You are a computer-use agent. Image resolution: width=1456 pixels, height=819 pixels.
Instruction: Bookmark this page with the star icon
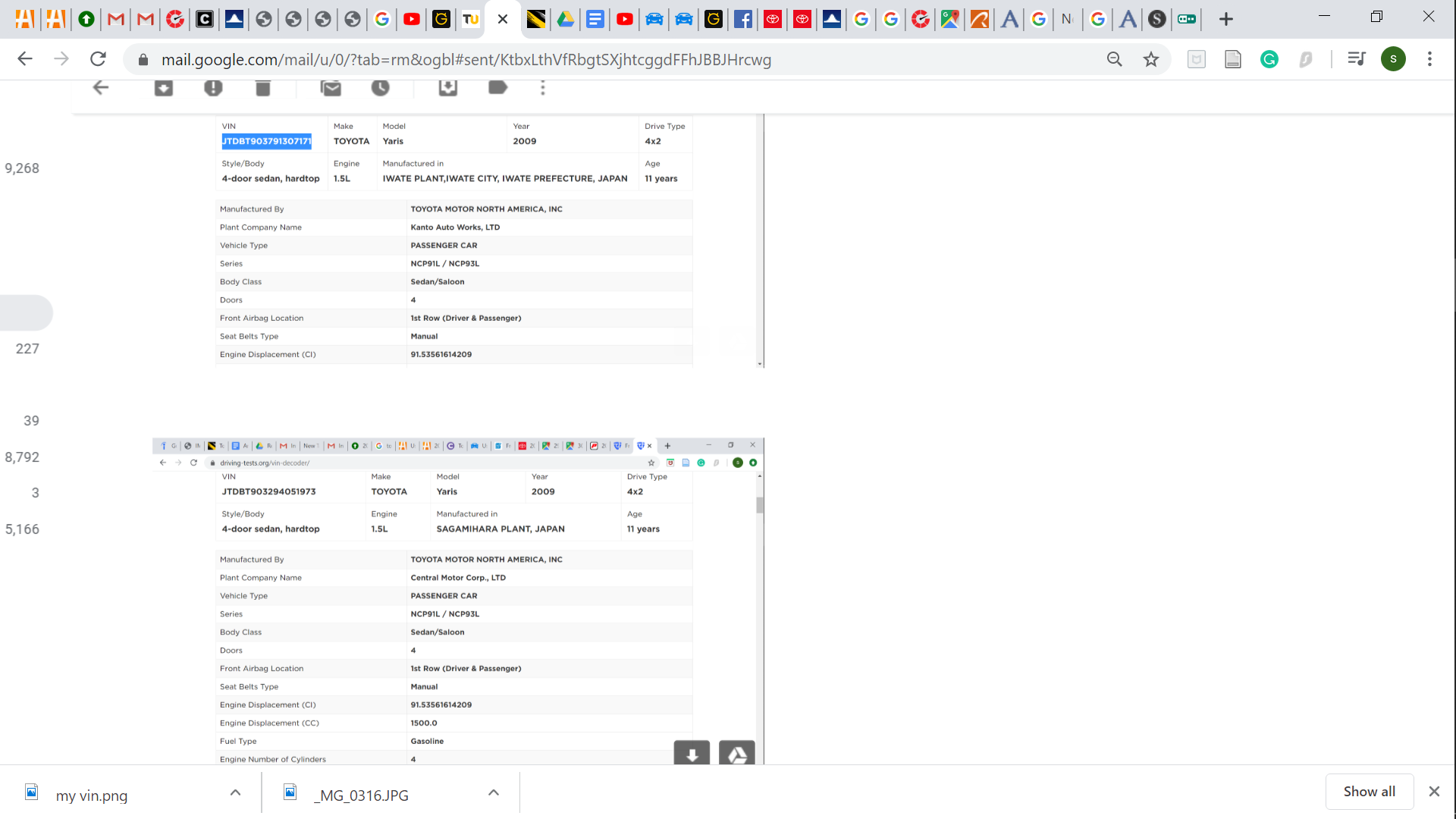click(1151, 59)
